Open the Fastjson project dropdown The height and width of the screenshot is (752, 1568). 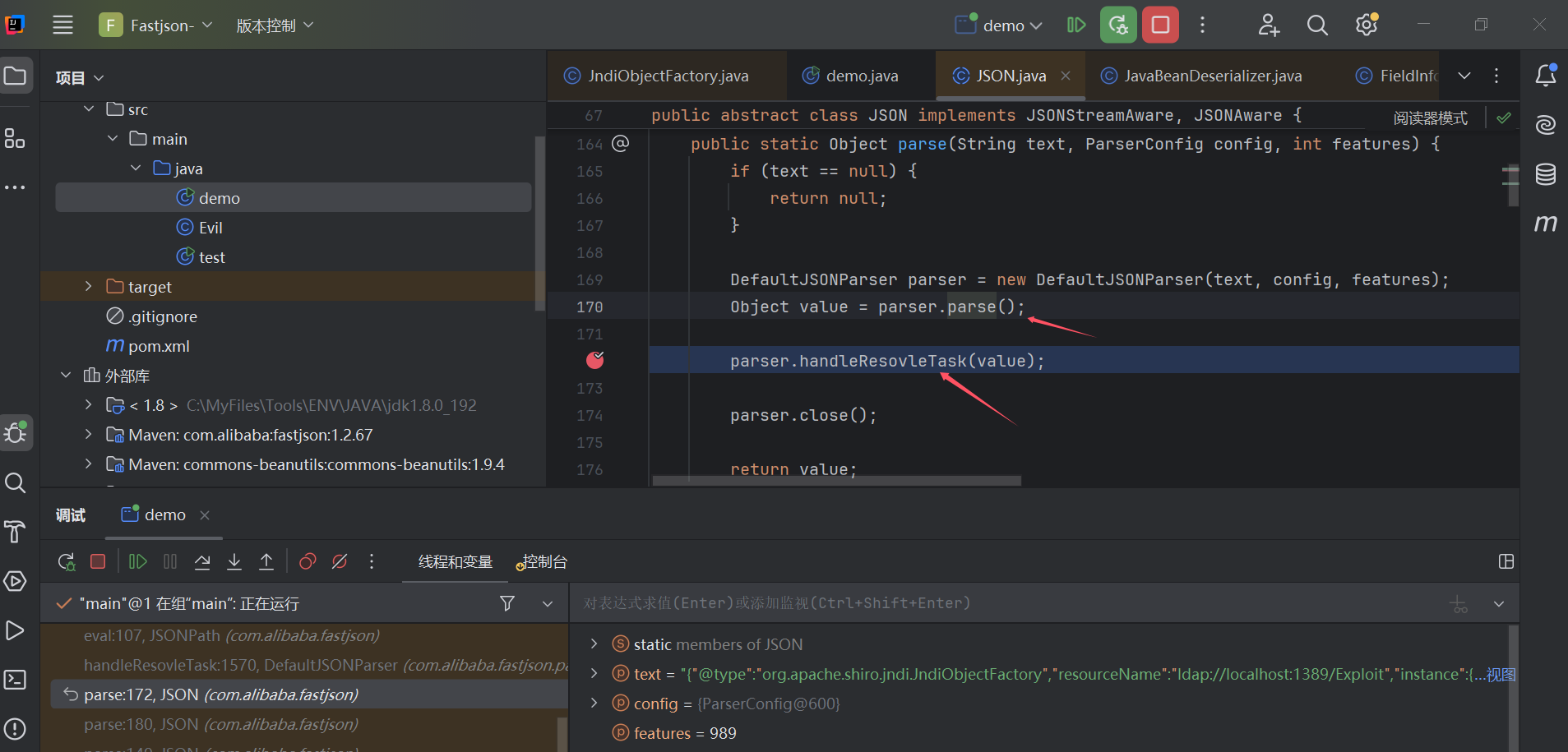click(x=155, y=25)
